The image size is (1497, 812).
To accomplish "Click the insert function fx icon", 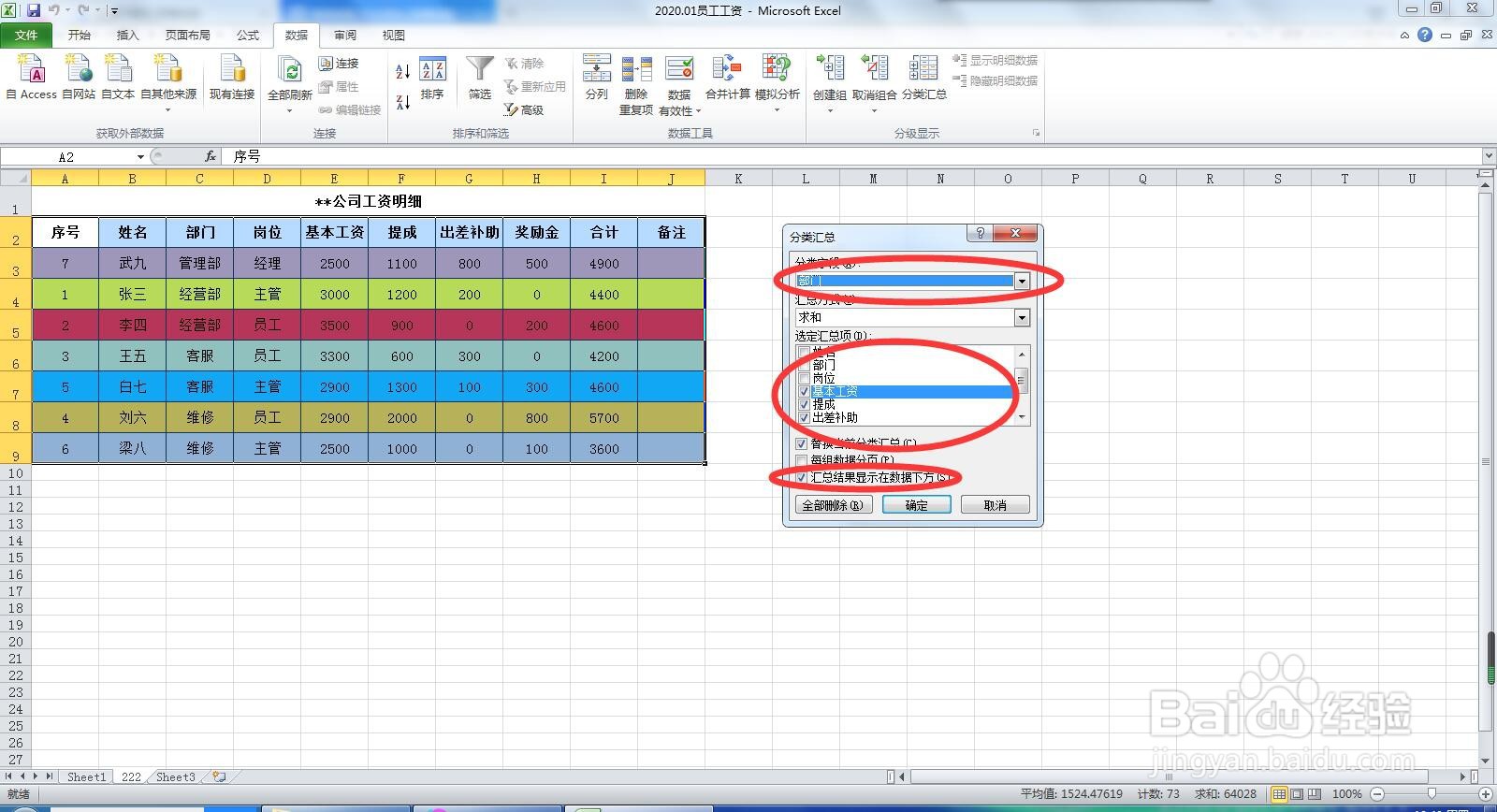I will click(211, 156).
